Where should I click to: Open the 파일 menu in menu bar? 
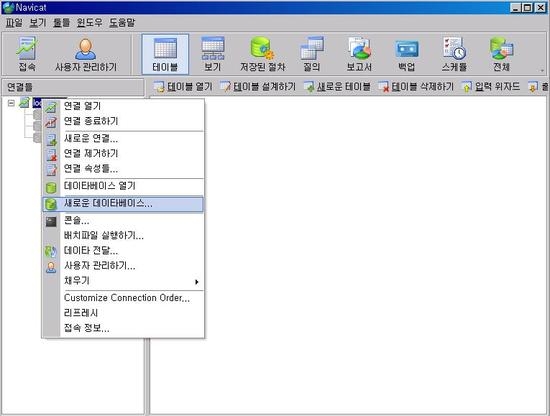(x=14, y=23)
